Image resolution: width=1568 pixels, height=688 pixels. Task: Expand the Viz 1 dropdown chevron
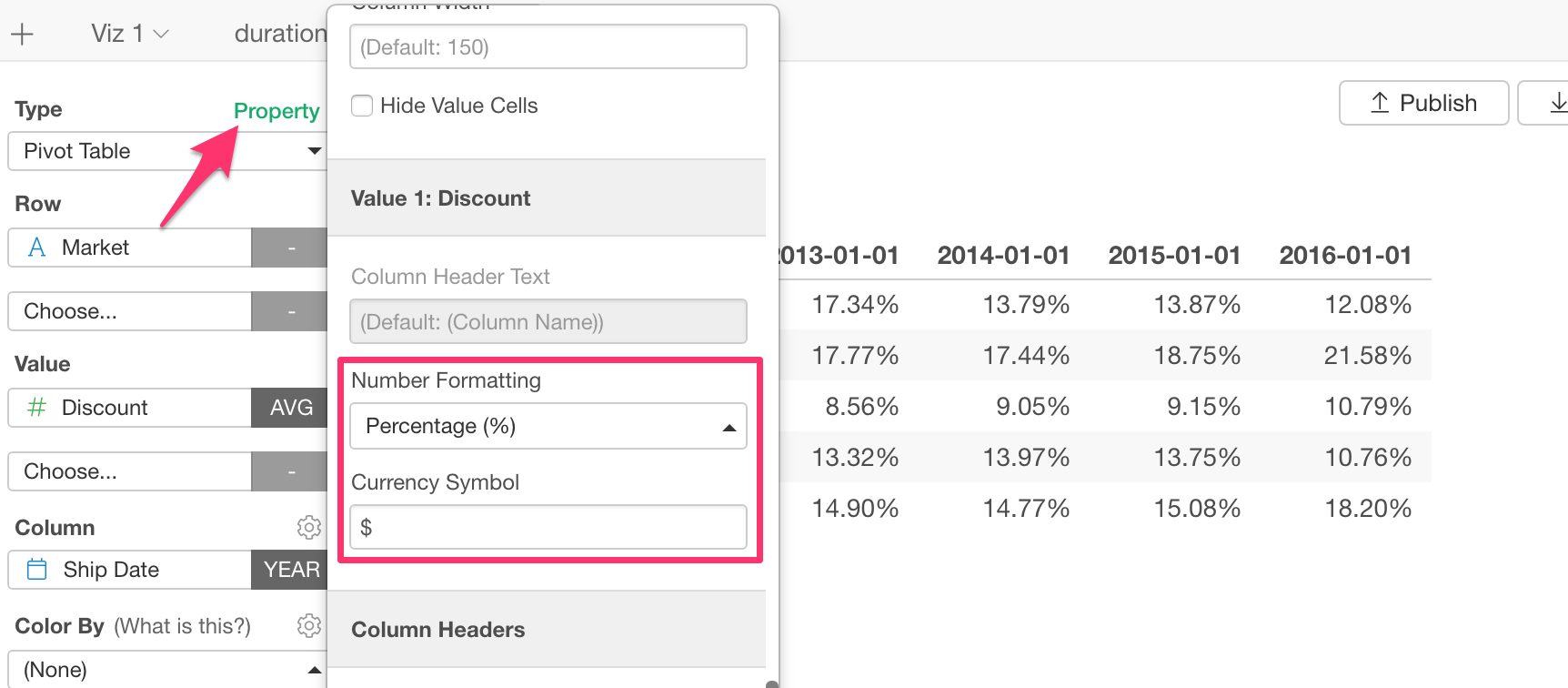coord(162,35)
